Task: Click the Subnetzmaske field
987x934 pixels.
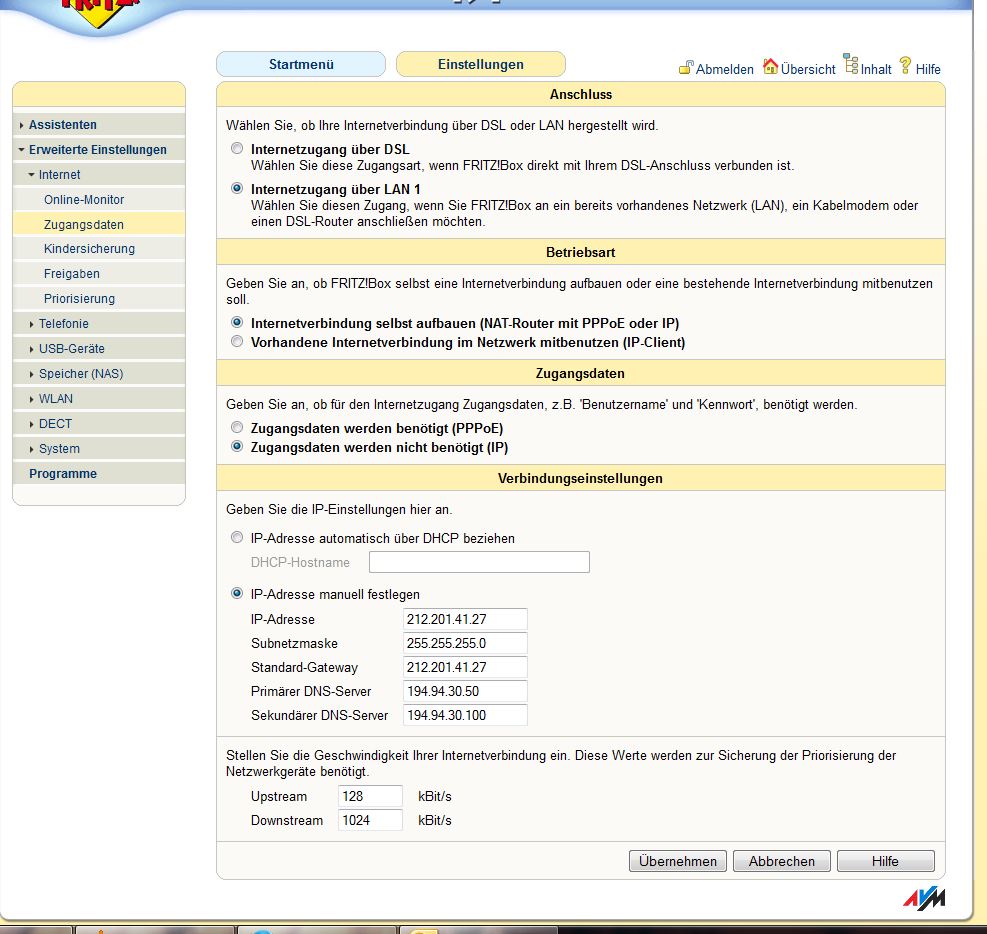Action: tap(465, 643)
